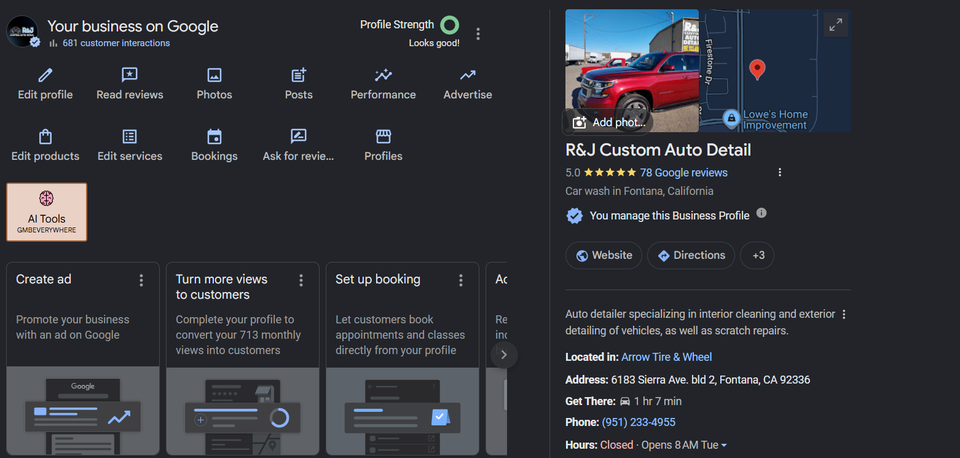960x458 pixels.
Task: Click the next arrow on card carousel
Action: pos(504,355)
